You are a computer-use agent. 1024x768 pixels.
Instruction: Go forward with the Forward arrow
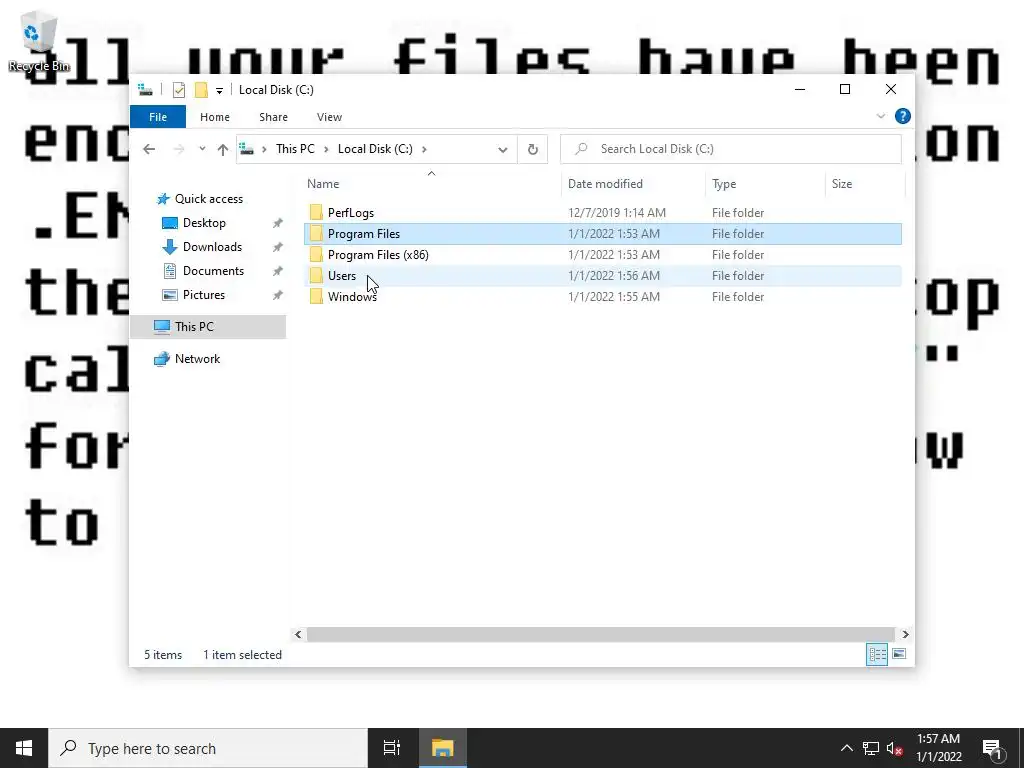coord(178,149)
